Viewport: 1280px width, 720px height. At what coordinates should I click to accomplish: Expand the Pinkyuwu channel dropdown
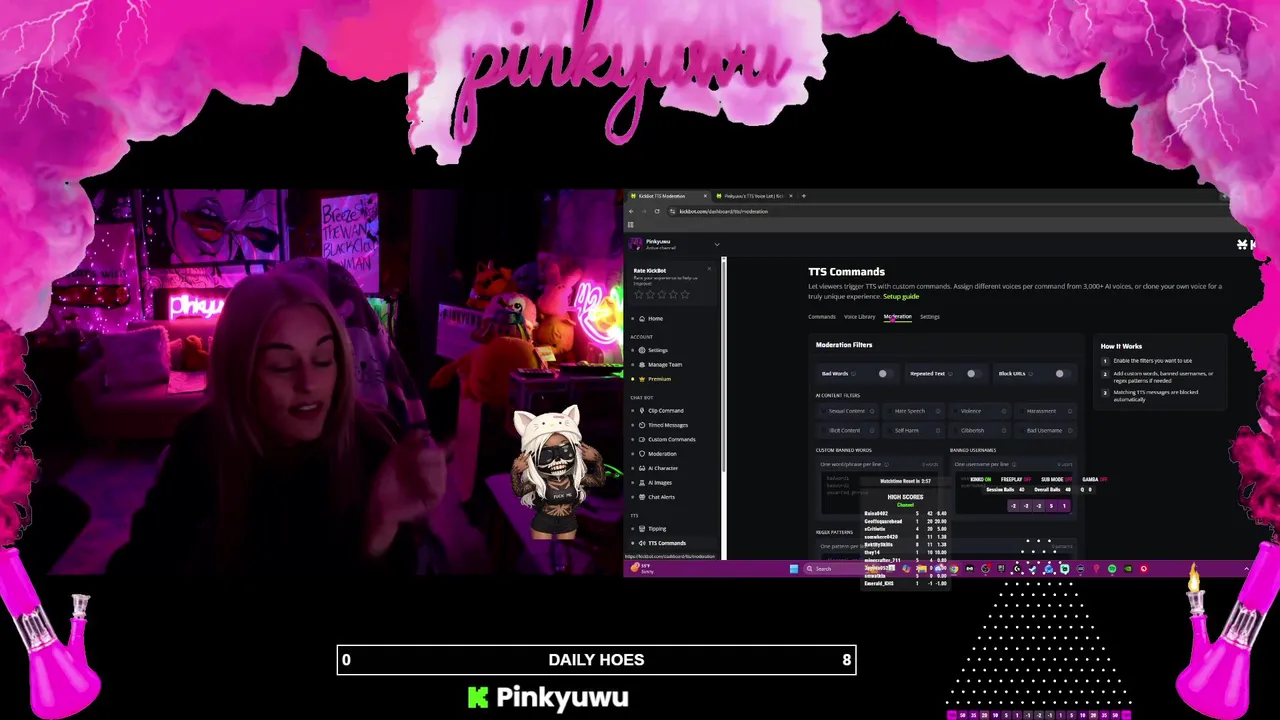[x=716, y=244]
